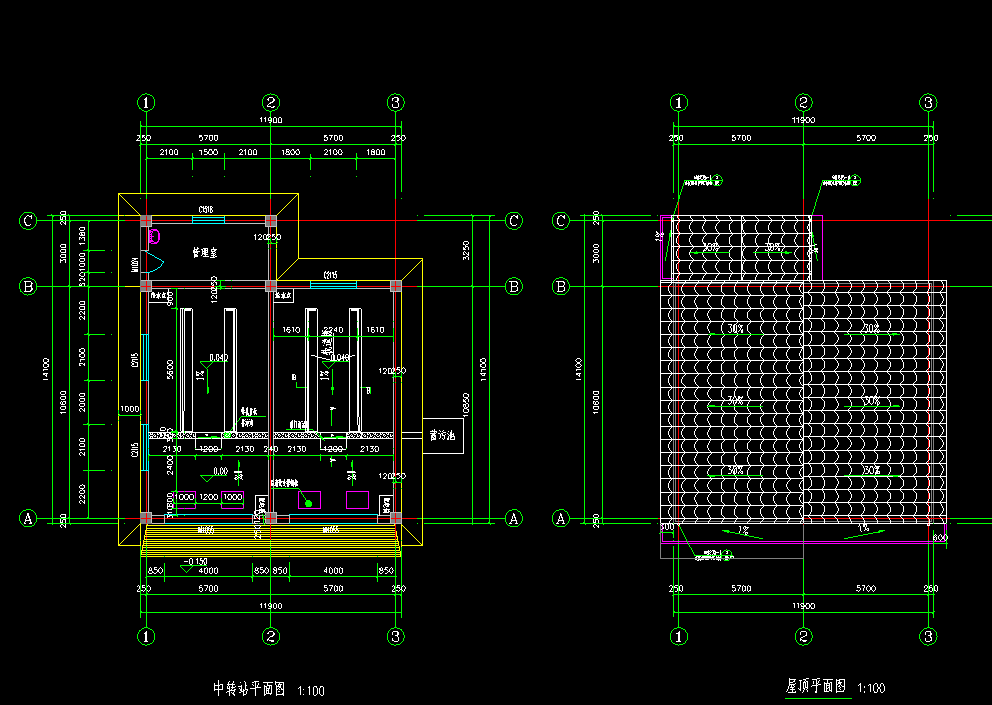
Task: Click the green dot inside the magenta box
Action: tap(309, 501)
